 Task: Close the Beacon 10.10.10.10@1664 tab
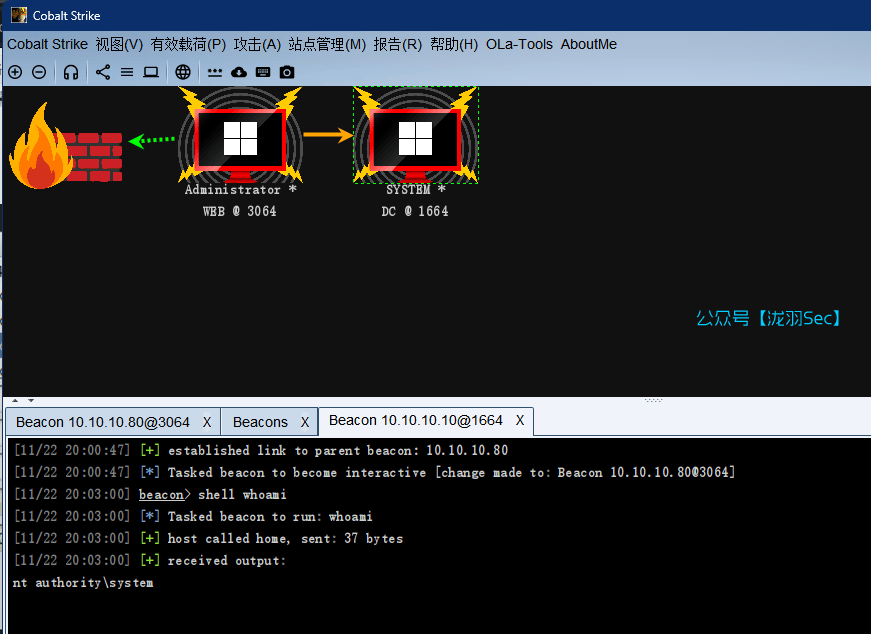[x=519, y=421]
